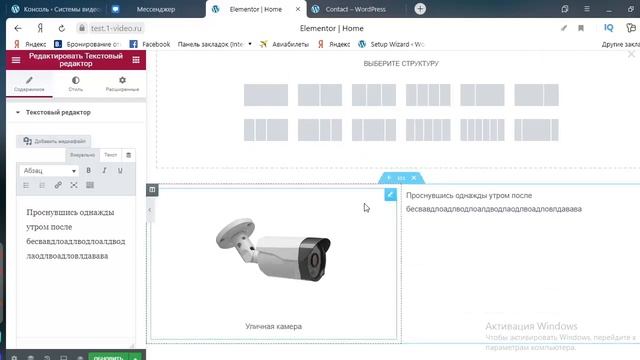The height and width of the screenshot is (360, 640).
Task: Click the blue pencil edit widget icon
Action: tap(390, 195)
